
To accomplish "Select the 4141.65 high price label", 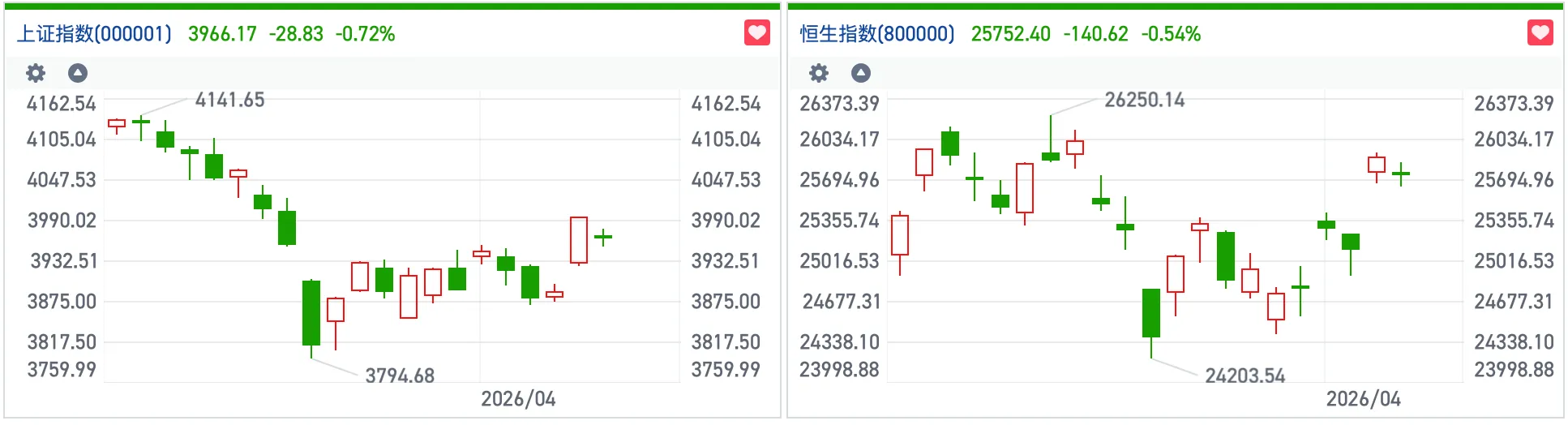I will coord(229,100).
